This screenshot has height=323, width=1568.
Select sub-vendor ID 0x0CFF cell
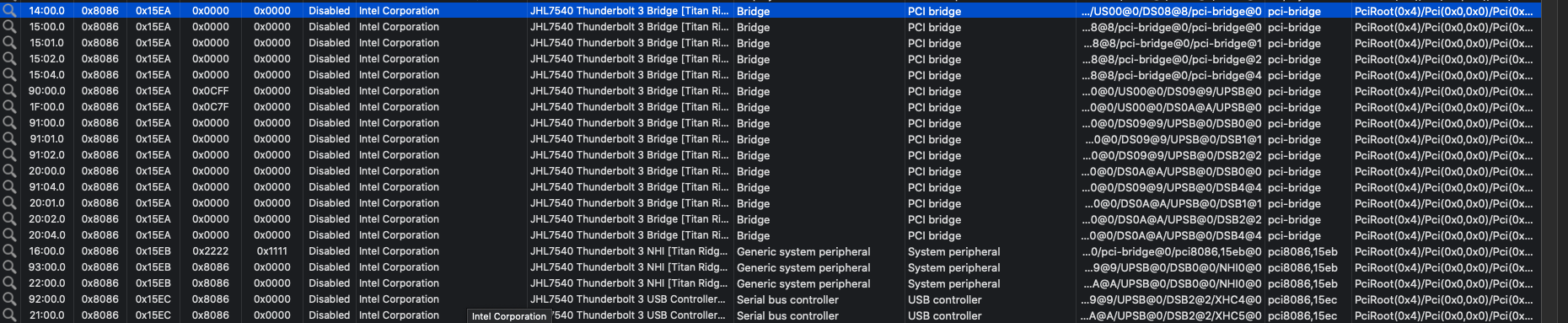[210, 91]
